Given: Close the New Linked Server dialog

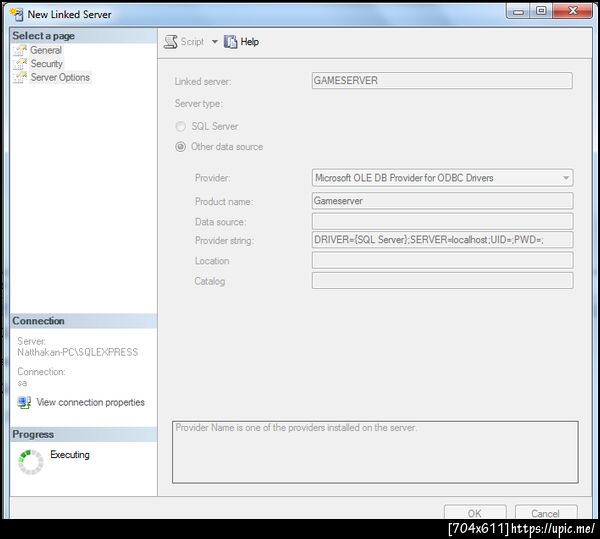Looking at the screenshot, I should point(572,11).
